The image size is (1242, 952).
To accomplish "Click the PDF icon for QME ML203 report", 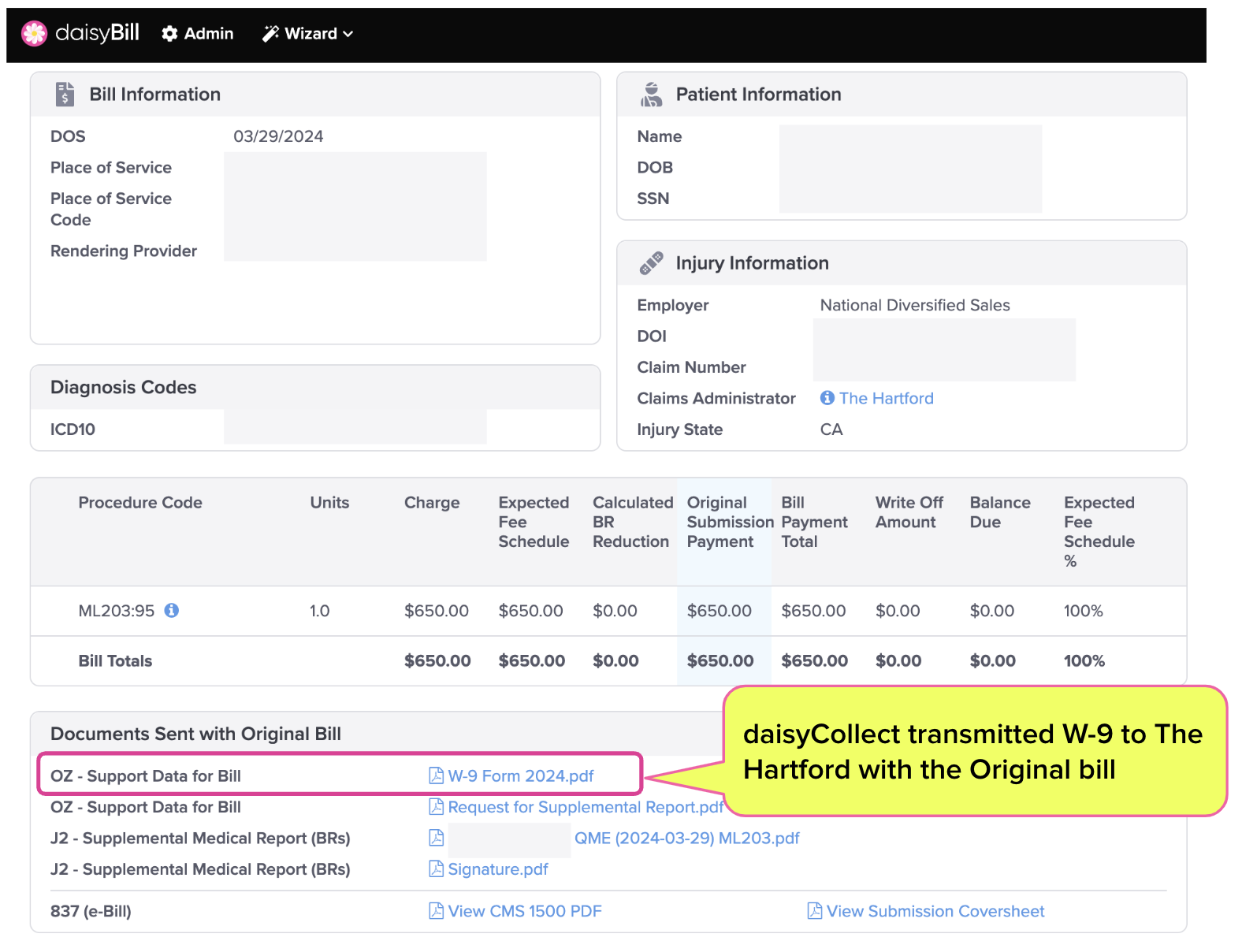I will pyautogui.click(x=436, y=838).
